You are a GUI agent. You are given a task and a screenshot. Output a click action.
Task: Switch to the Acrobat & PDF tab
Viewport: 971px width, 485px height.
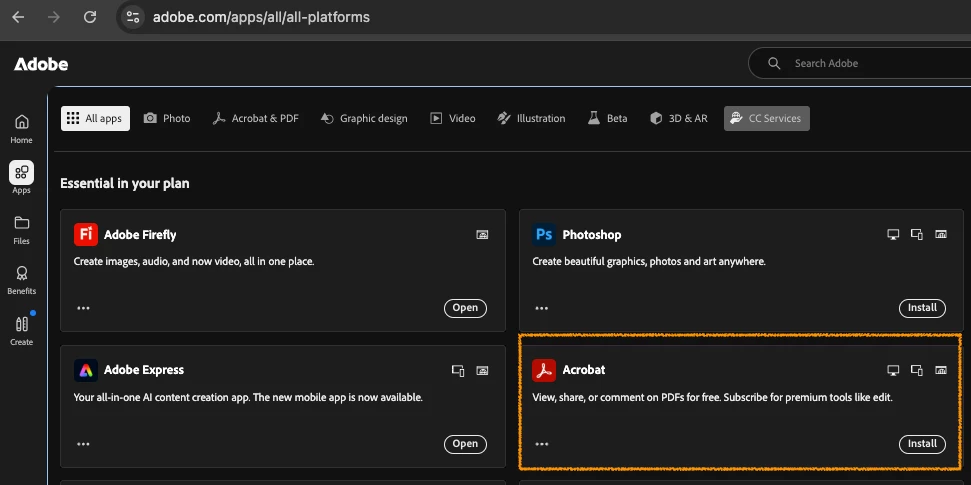(255, 118)
